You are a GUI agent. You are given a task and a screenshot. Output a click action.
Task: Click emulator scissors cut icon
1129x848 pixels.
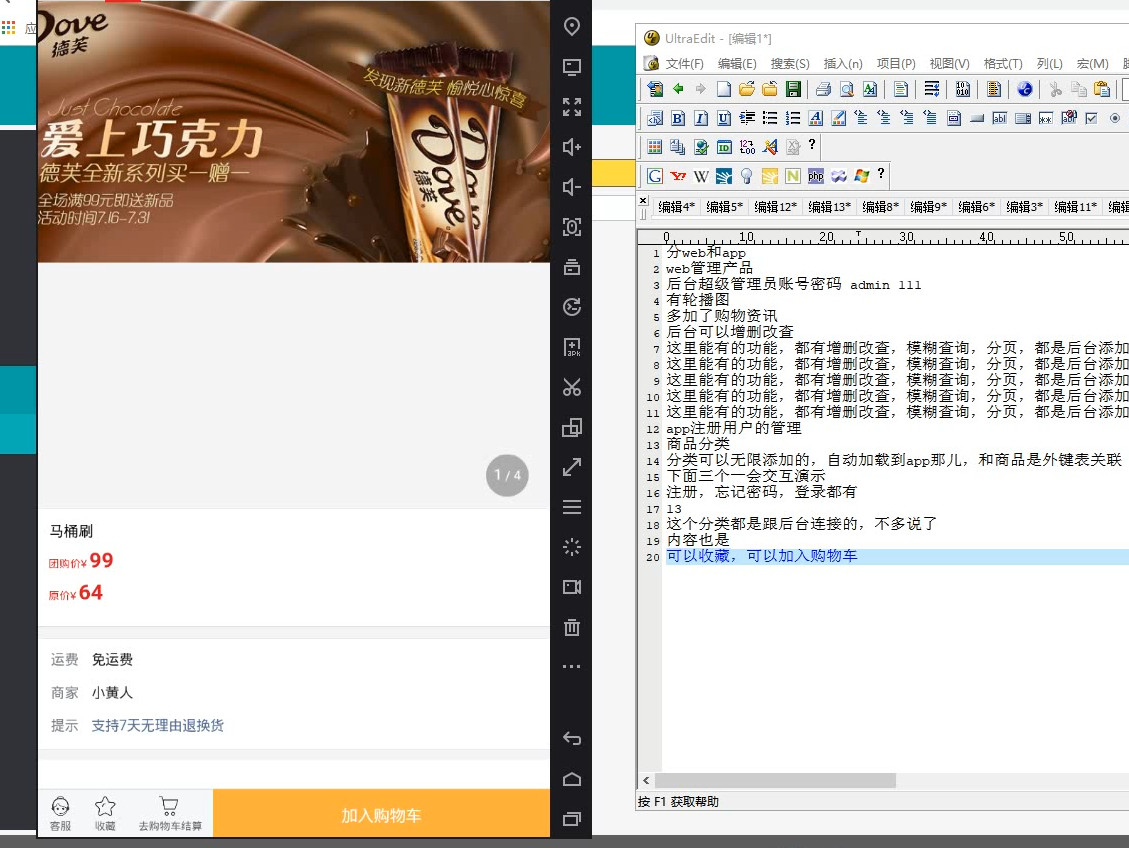572,387
